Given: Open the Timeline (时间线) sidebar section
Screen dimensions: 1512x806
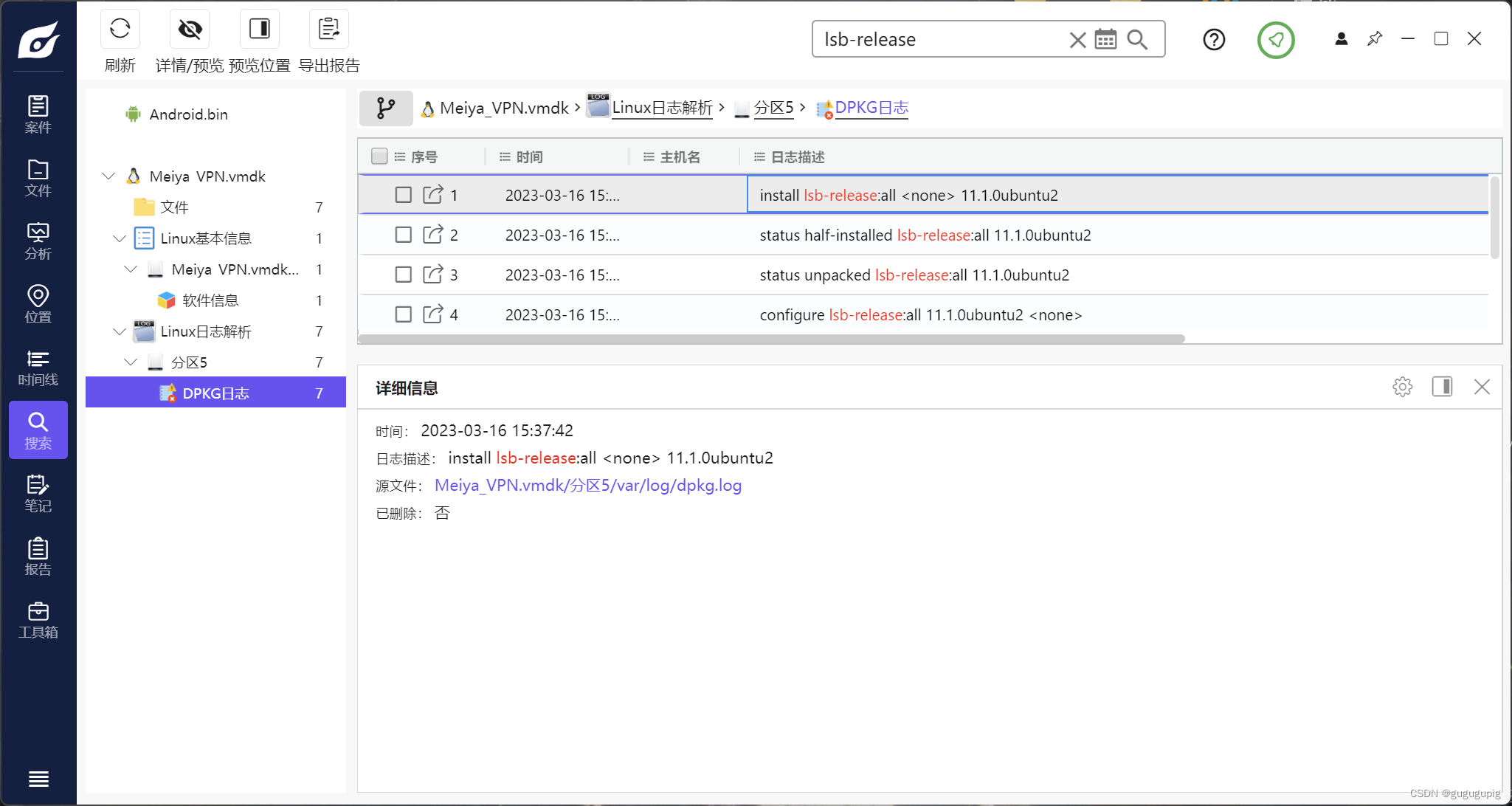Looking at the screenshot, I should click(38, 368).
